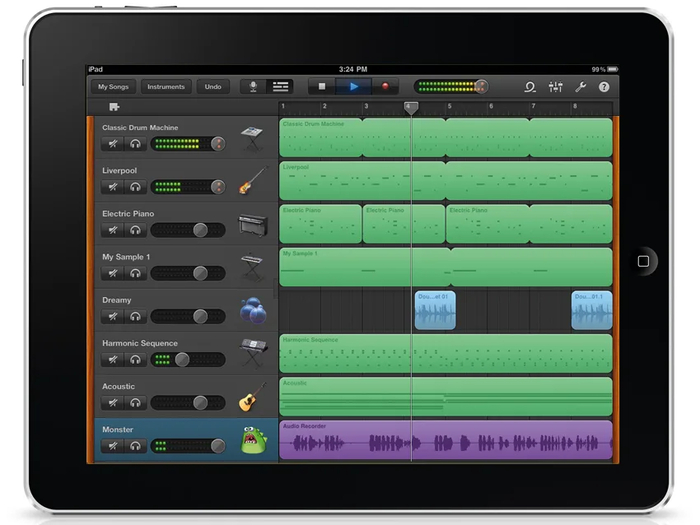Solo the Harmonic Sequence track

pos(135,359)
